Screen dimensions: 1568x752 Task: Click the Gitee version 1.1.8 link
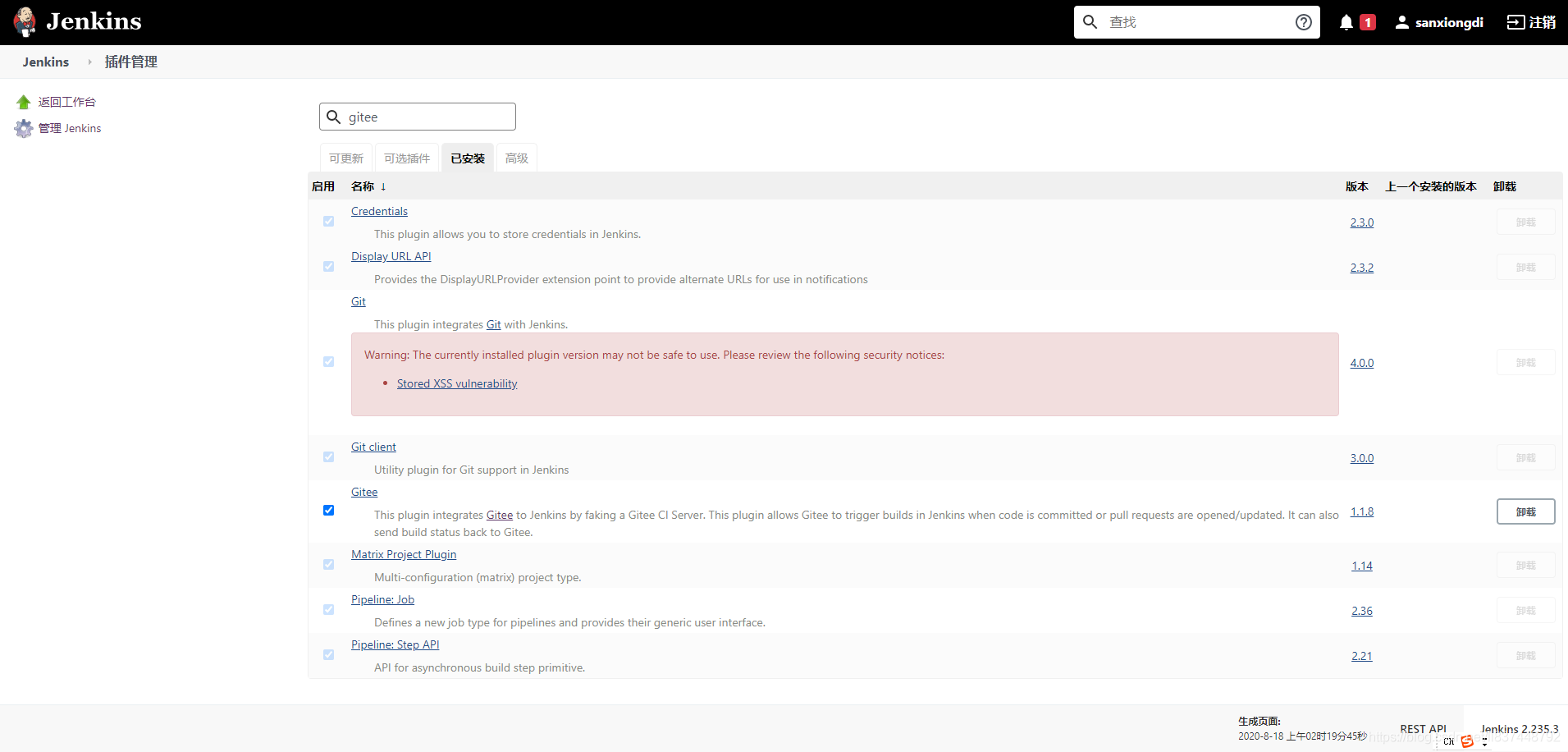[x=1362, y=511]
